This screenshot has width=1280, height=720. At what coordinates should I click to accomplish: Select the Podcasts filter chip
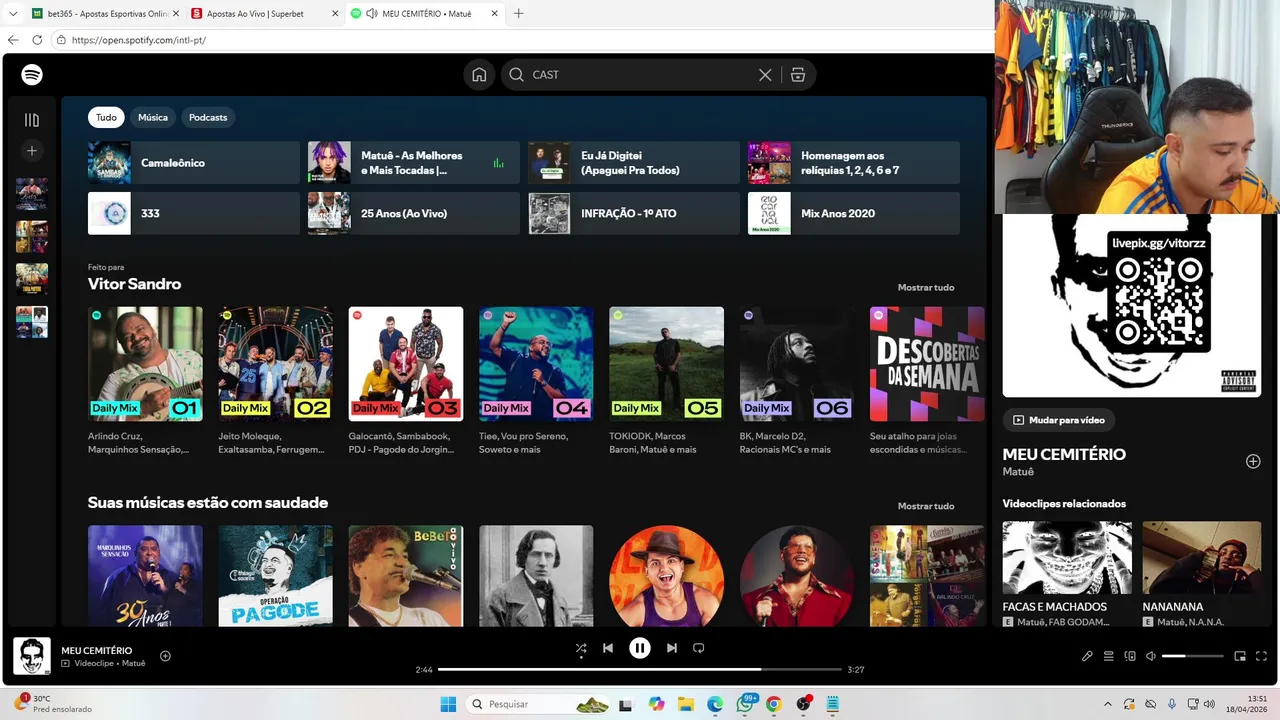click(208, 117)
